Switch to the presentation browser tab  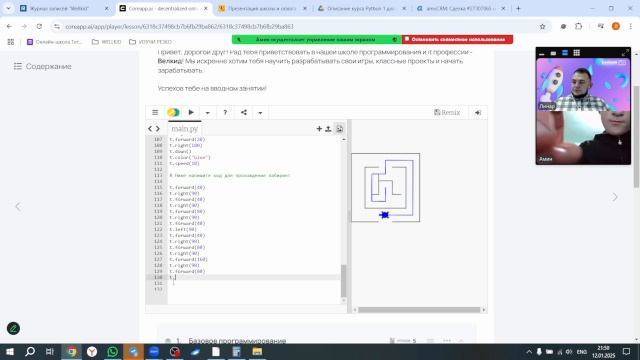point(263,8)
